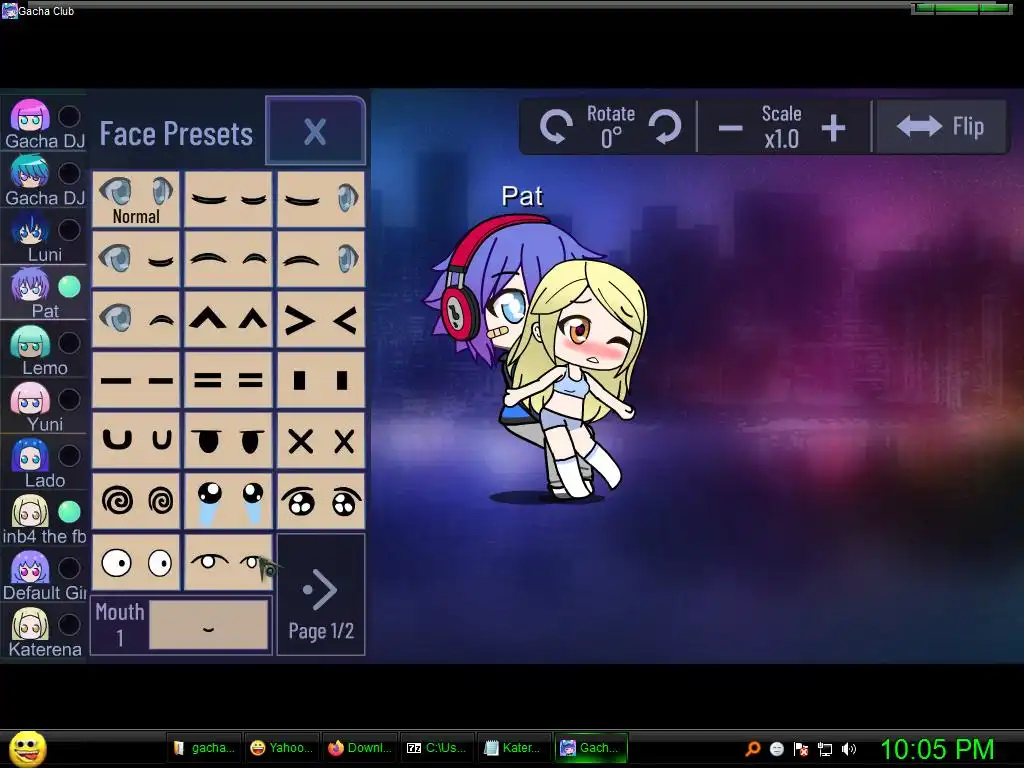
Task: Toggle Yuni's visibility circle
Action: pos(69,399)
